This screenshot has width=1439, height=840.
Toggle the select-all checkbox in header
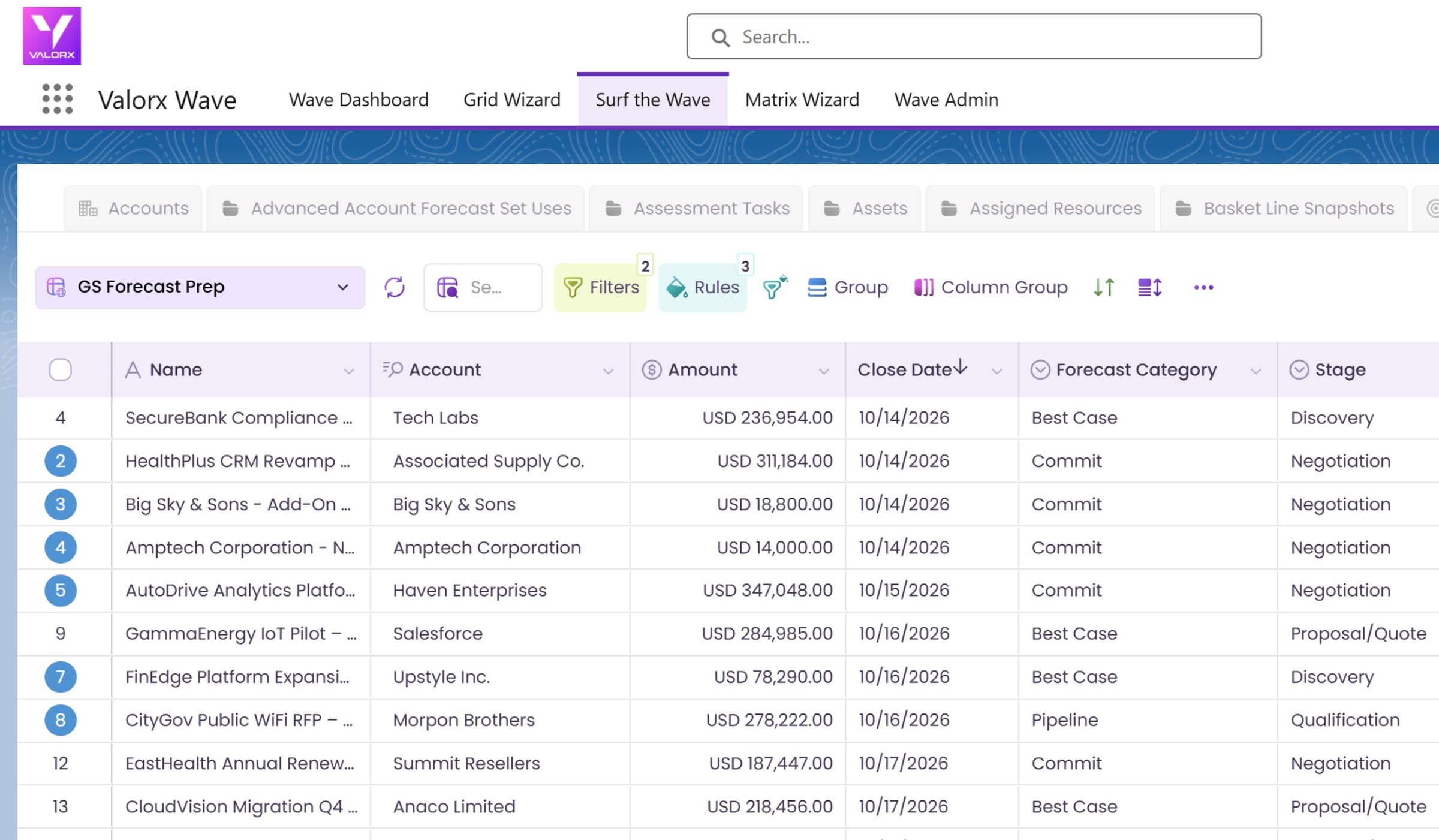click(60, 369)
